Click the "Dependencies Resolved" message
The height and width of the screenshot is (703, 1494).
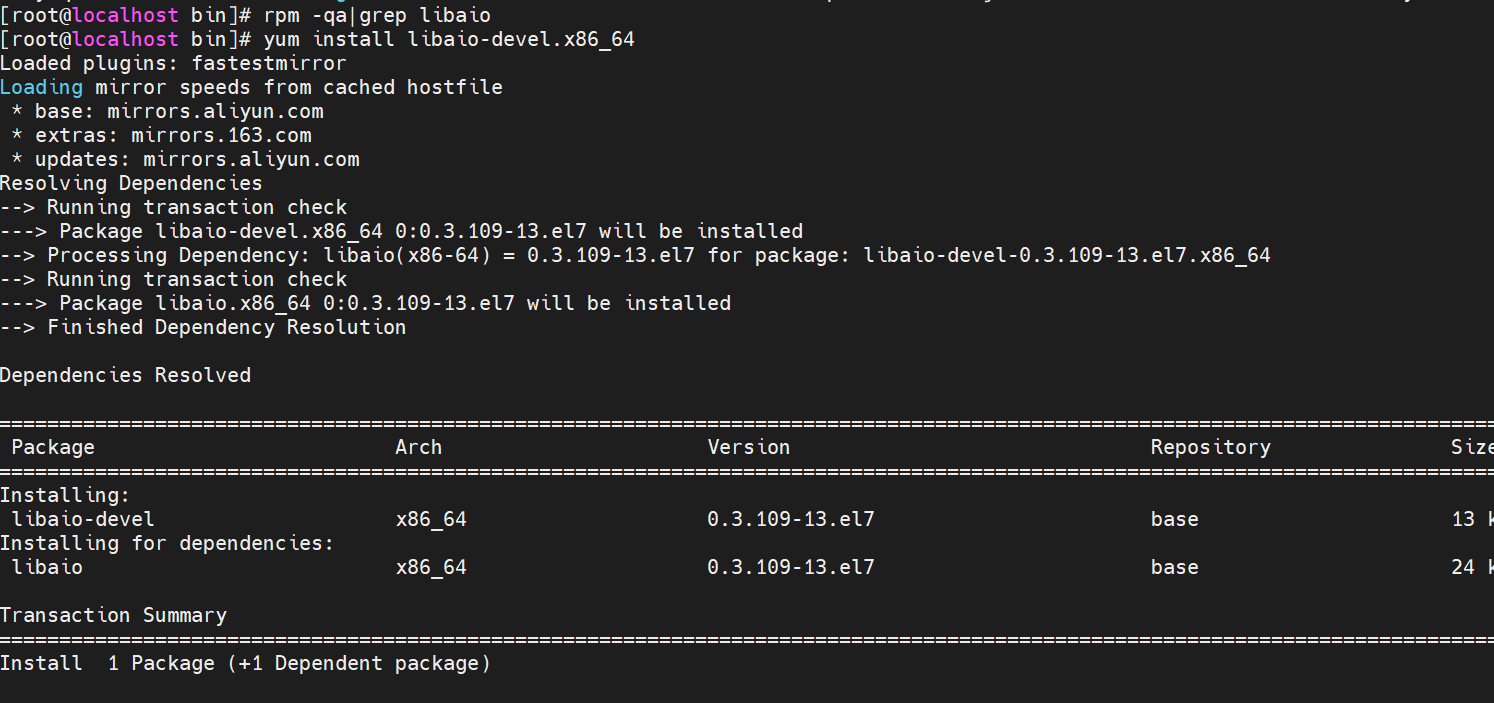point(125,375)
